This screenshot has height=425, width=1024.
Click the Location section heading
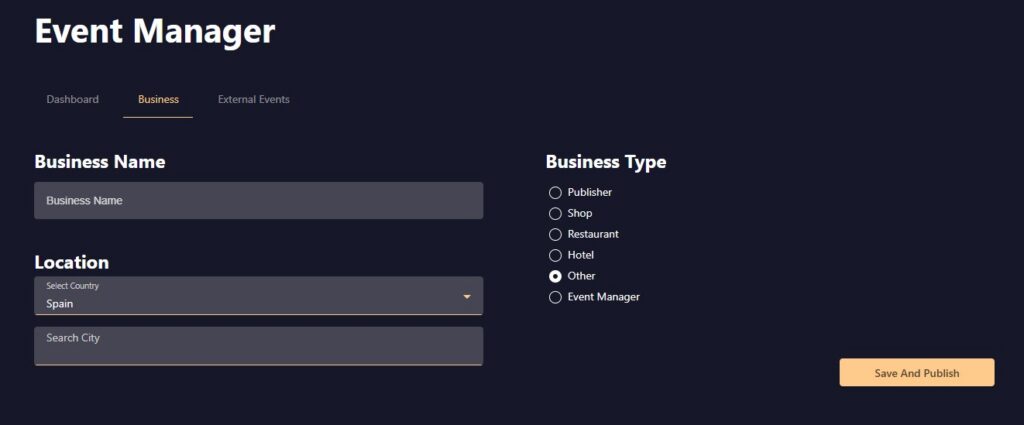point(72,262)
